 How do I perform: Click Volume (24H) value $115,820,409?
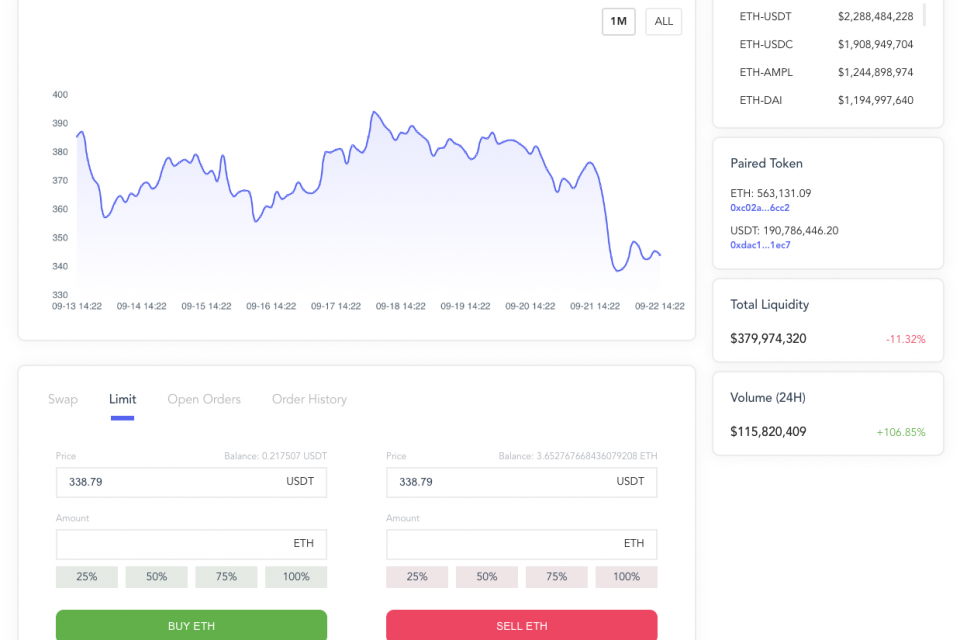tap(768, 432)
